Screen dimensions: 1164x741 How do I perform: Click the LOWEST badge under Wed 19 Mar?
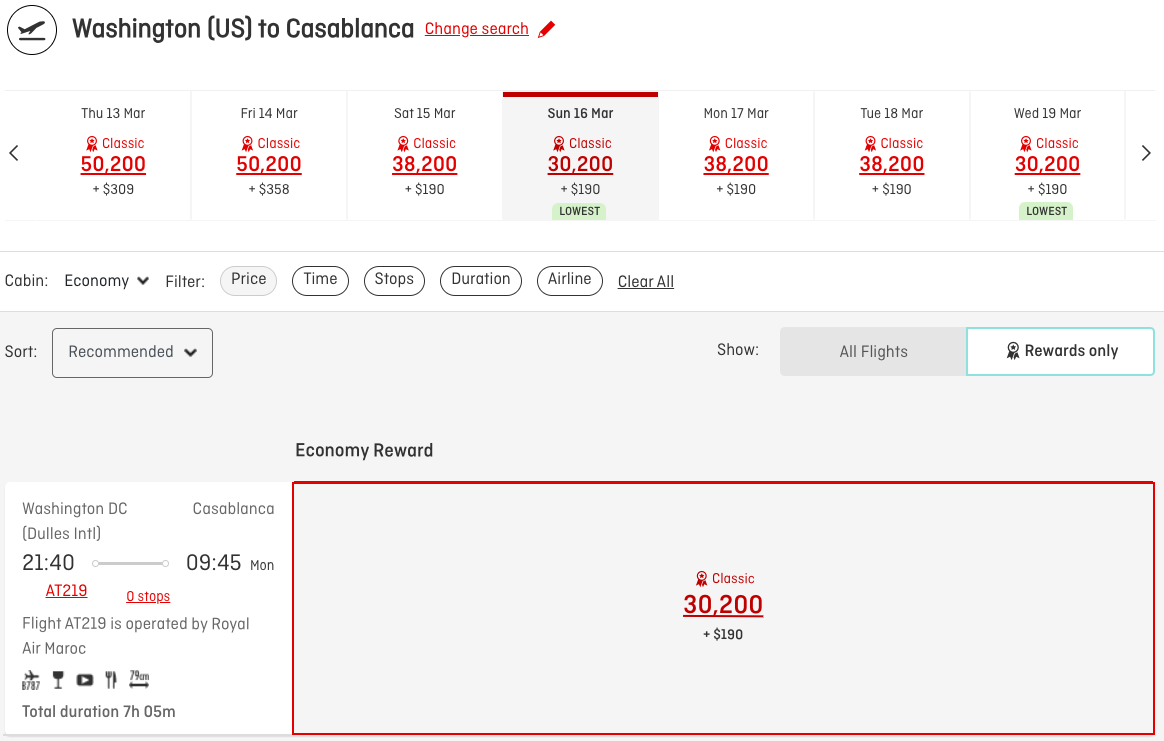point(1047,211)
